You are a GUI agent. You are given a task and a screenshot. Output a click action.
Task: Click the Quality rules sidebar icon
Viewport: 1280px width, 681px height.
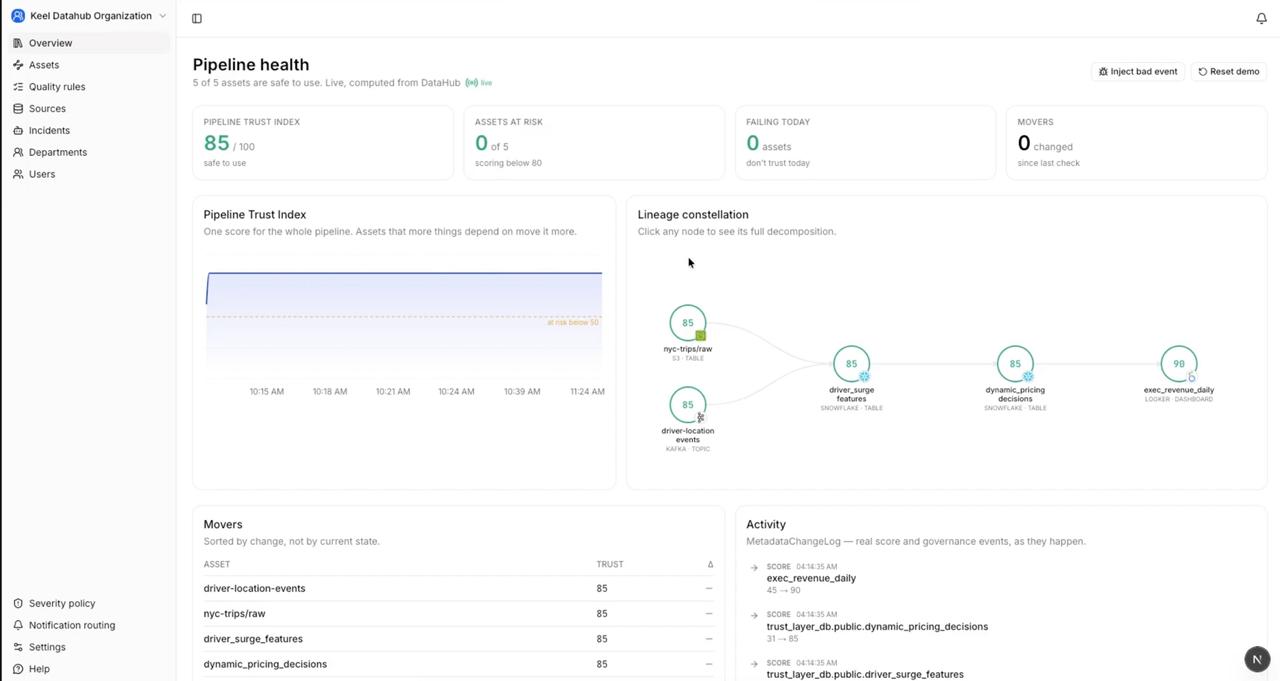pos(18,87)
